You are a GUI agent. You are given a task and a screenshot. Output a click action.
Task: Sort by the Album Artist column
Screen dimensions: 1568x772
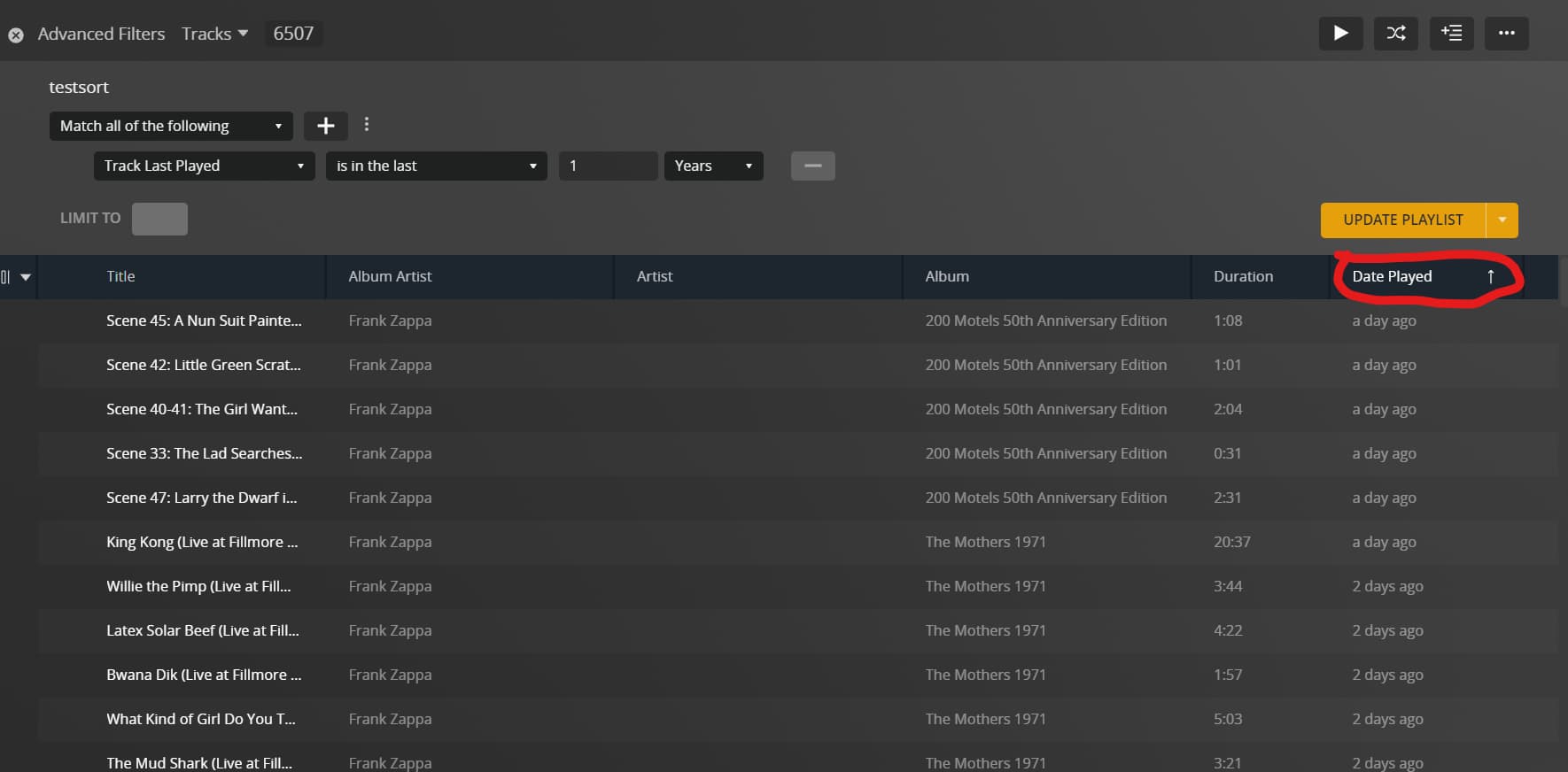point(390,276)
